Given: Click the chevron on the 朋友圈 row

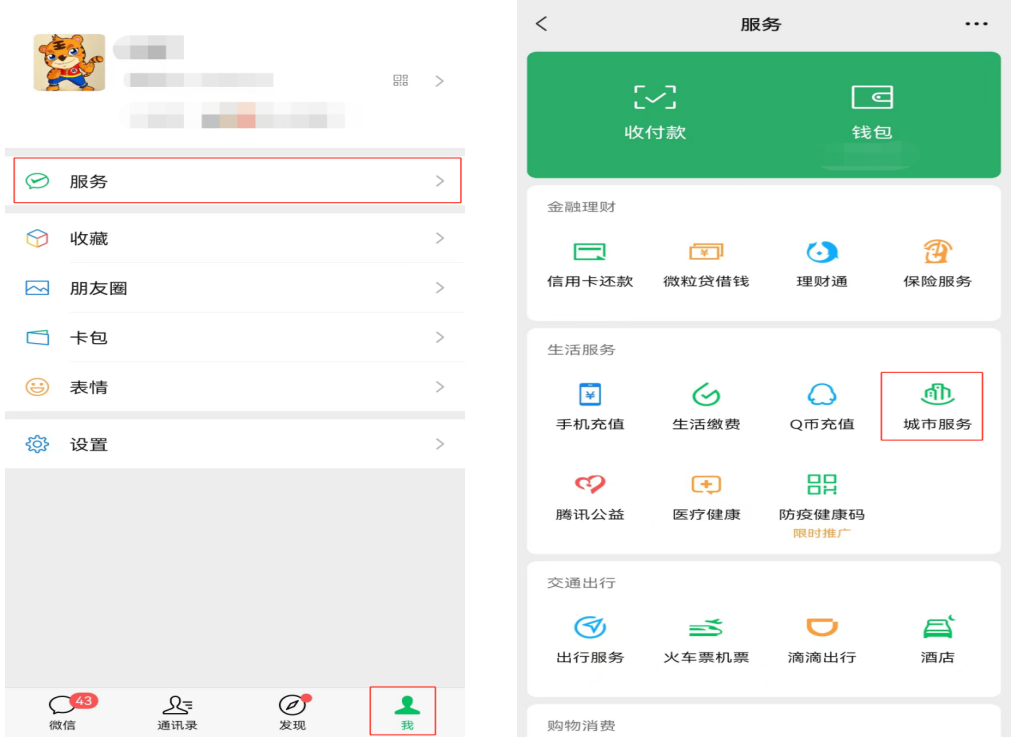Looking at the screenshot, I should (x=440, y=287).
